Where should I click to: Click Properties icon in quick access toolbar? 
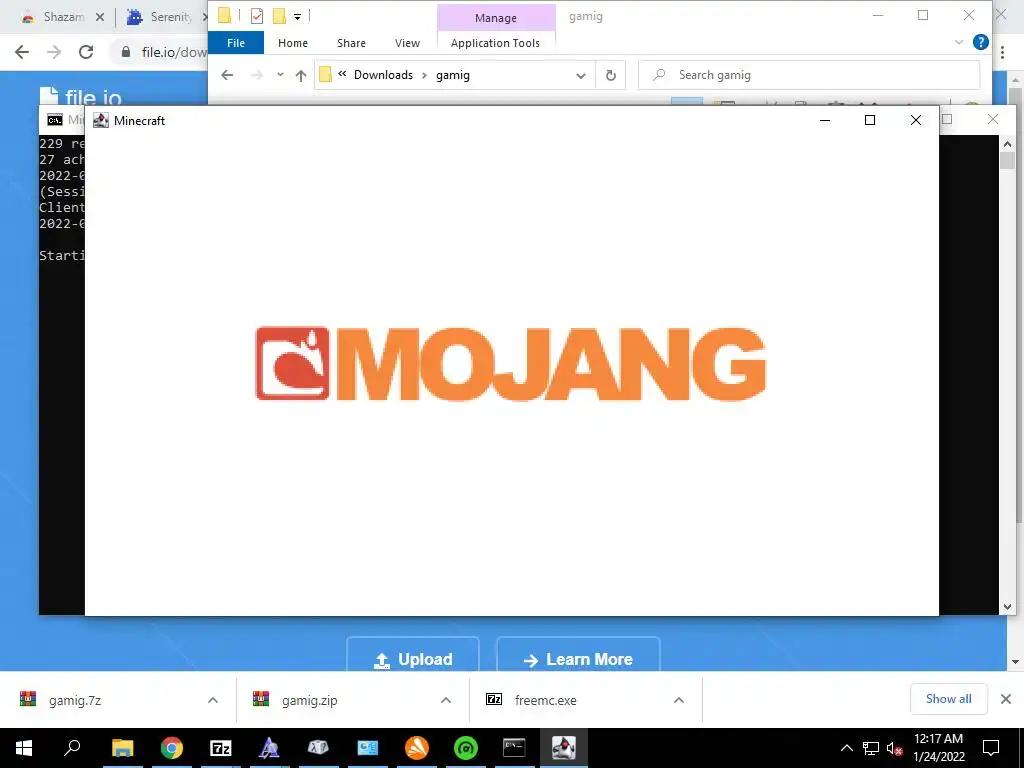coord(257,16)
